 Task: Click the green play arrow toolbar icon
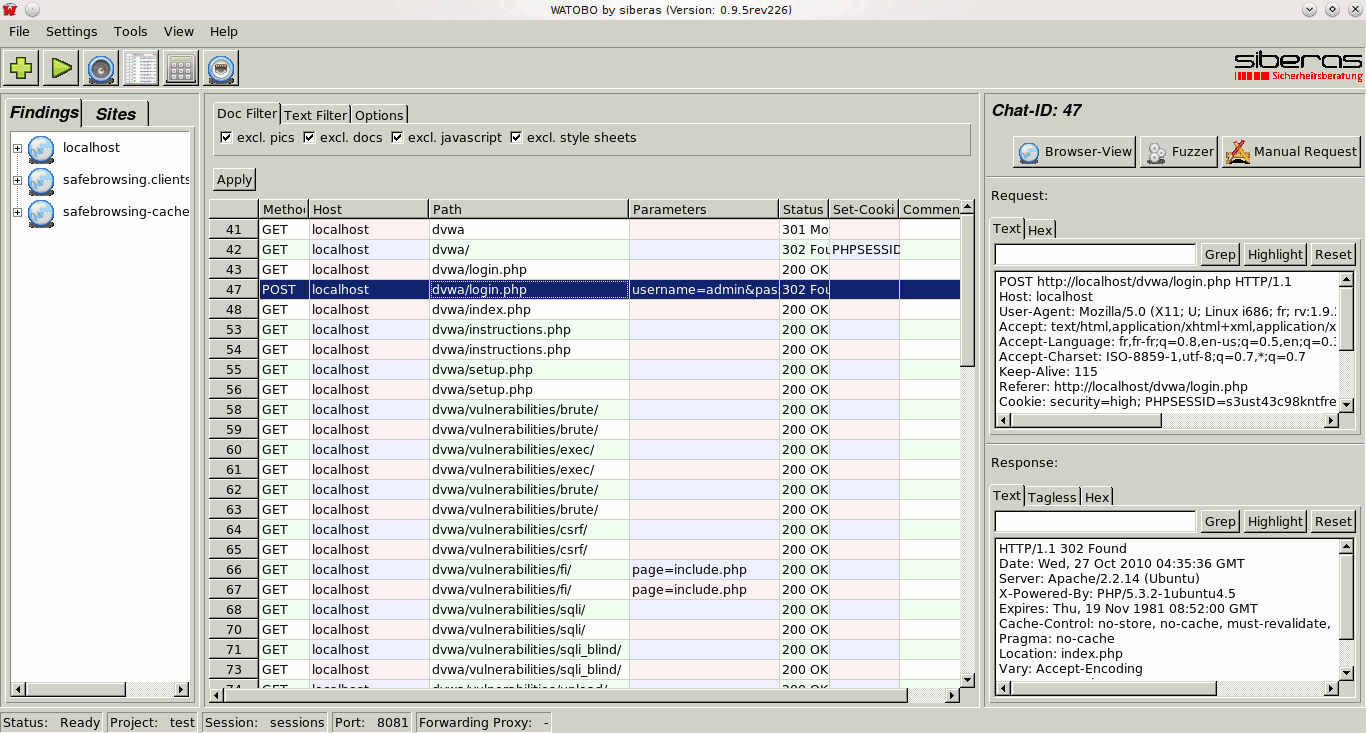(x=61, y=69)
